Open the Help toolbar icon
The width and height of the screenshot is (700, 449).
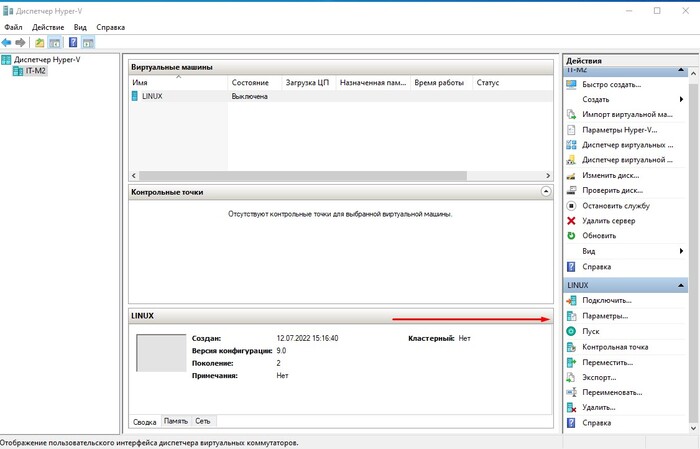(73, 43)
